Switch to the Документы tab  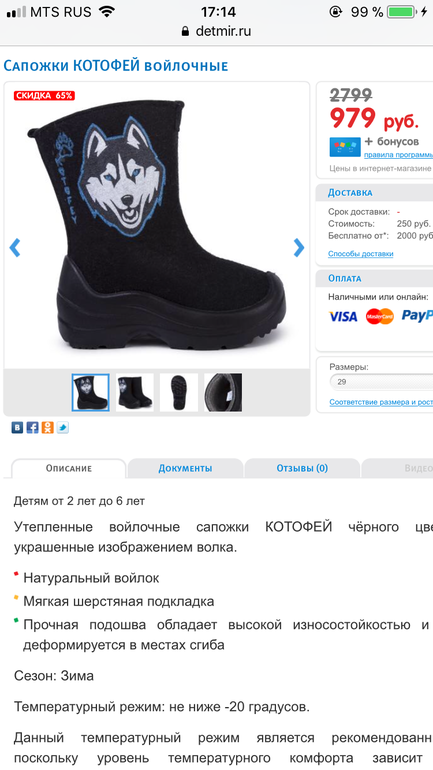coord(185,468)
